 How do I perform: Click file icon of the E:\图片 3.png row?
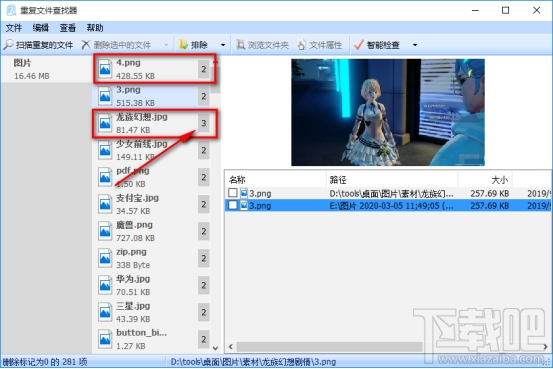click(244, 205)
